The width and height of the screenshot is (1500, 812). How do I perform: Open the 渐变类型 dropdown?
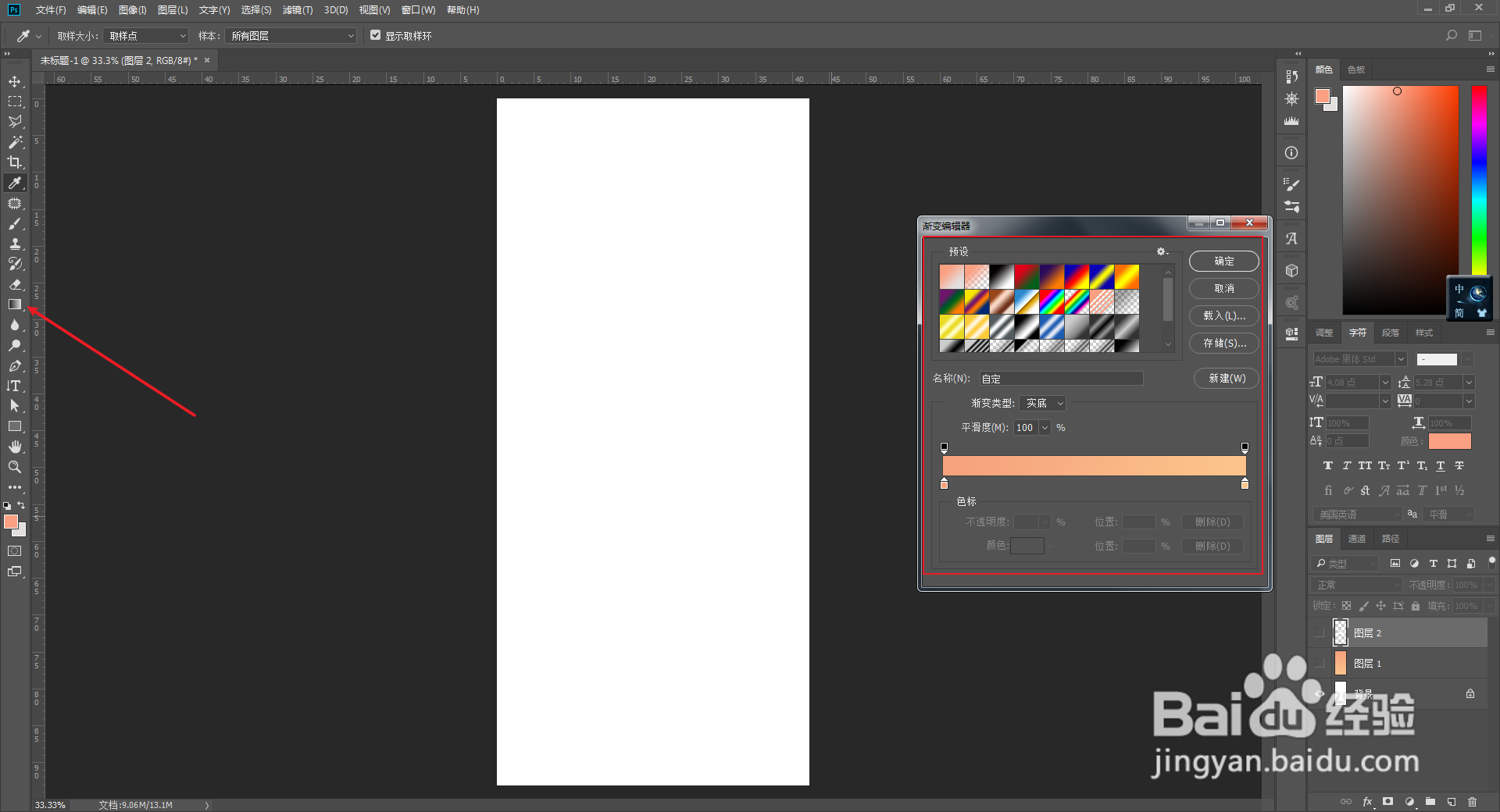tap(1043, 404)
